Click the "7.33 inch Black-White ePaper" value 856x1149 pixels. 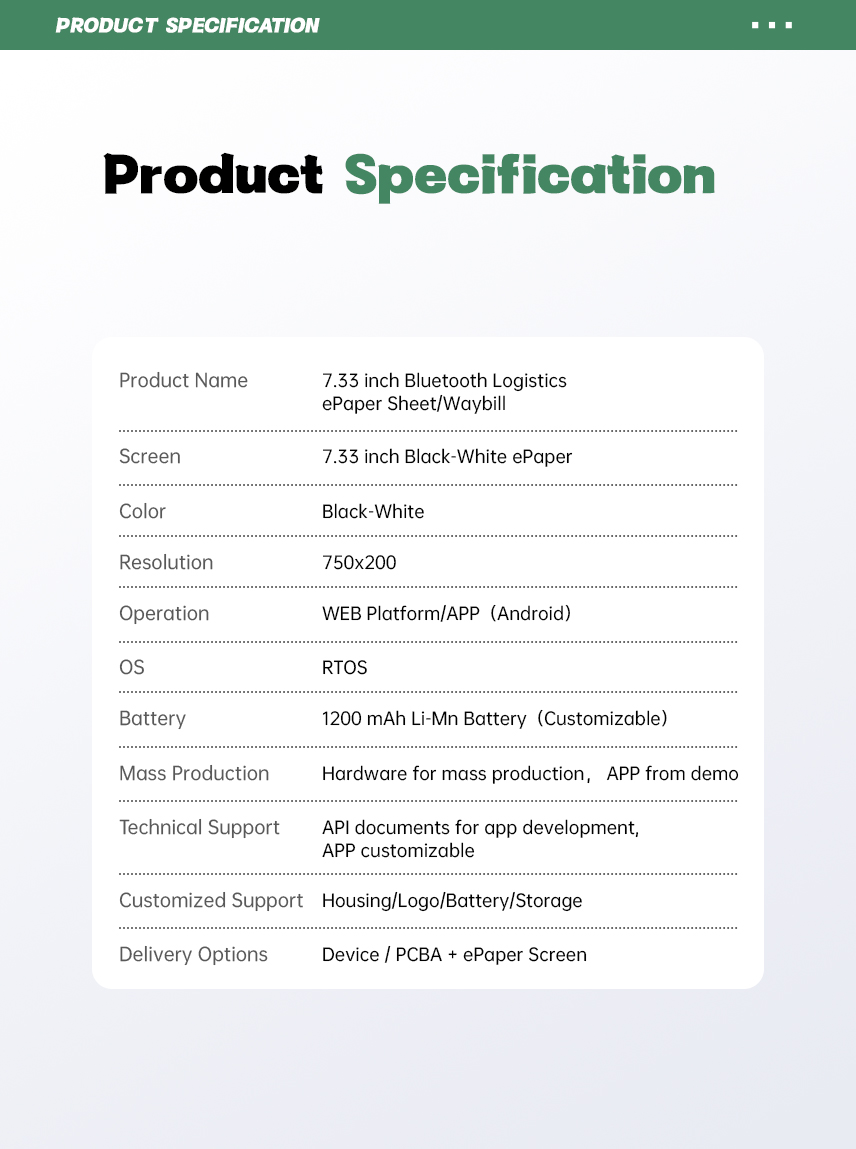(x=447, y=457)
